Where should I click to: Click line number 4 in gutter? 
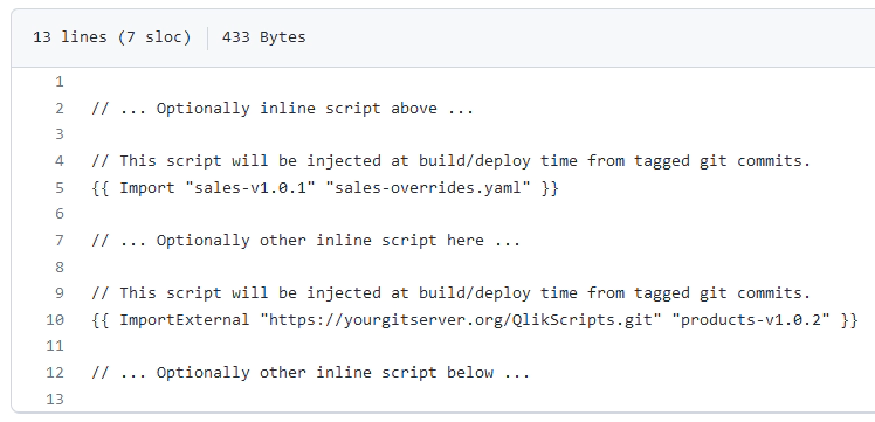point(59,161)
